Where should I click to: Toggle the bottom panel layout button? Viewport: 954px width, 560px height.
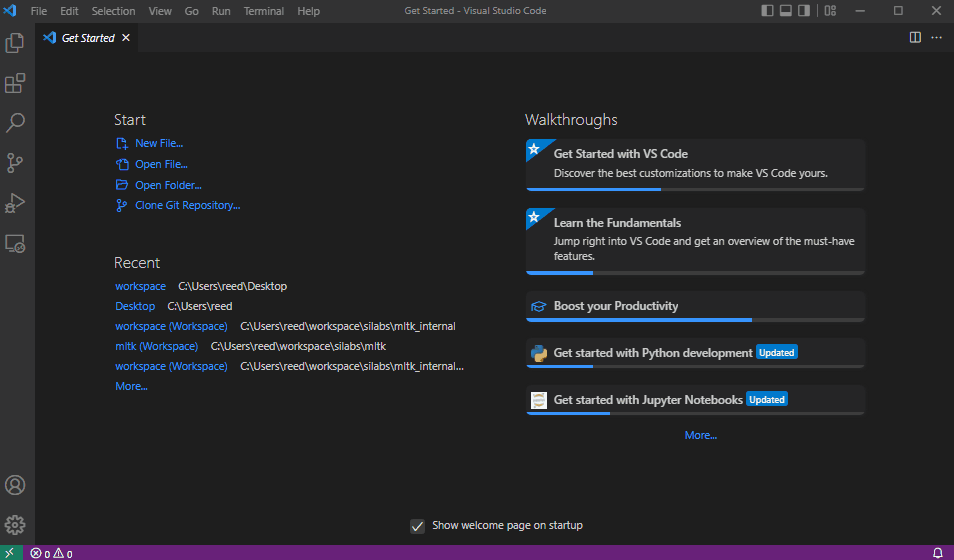pyautogui.click(x=786, y=11)
